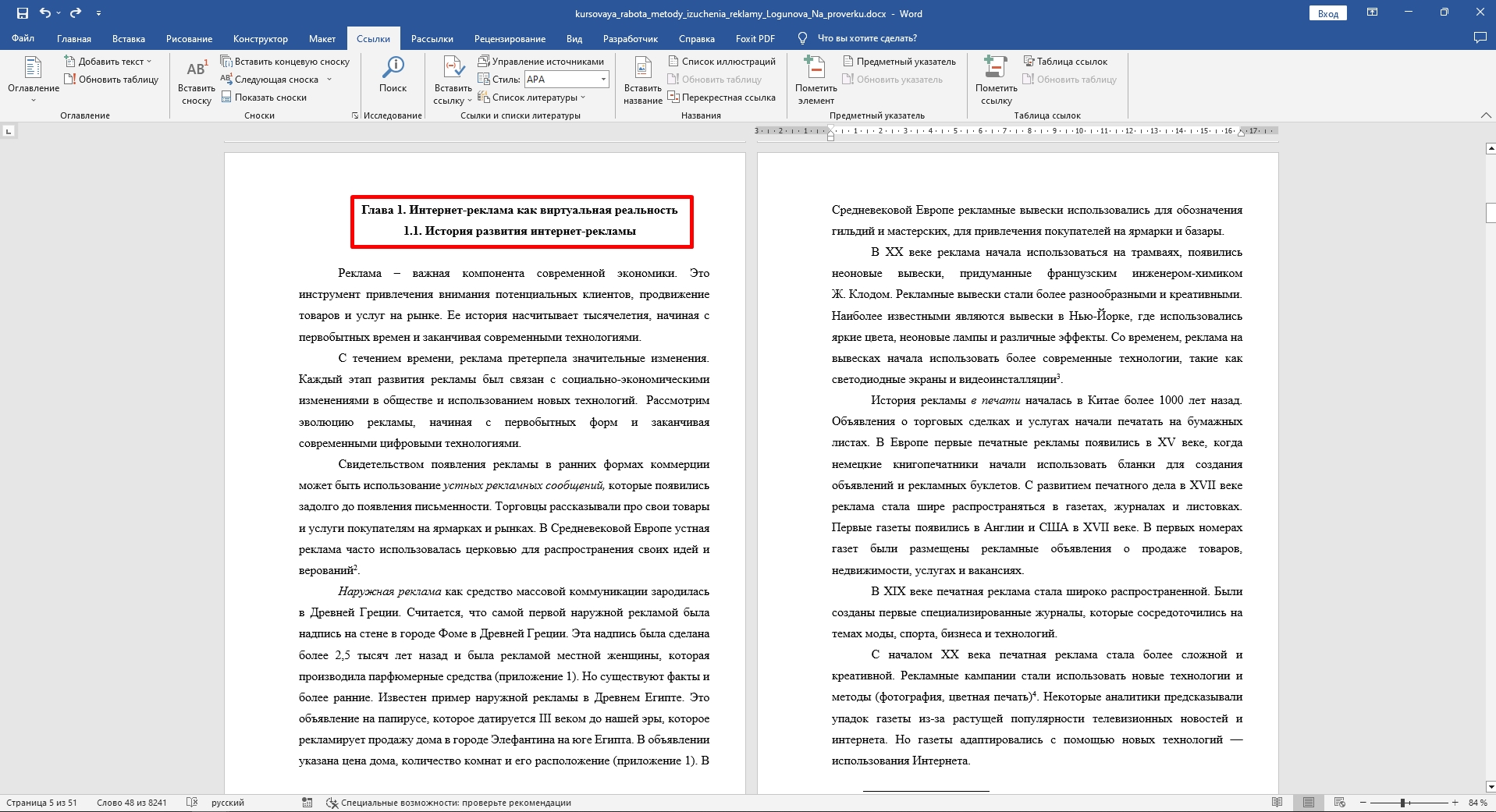Screen dimensions: 1496x812
Task: Switch to the Рассылки tab
Action: tap(432, 38)
